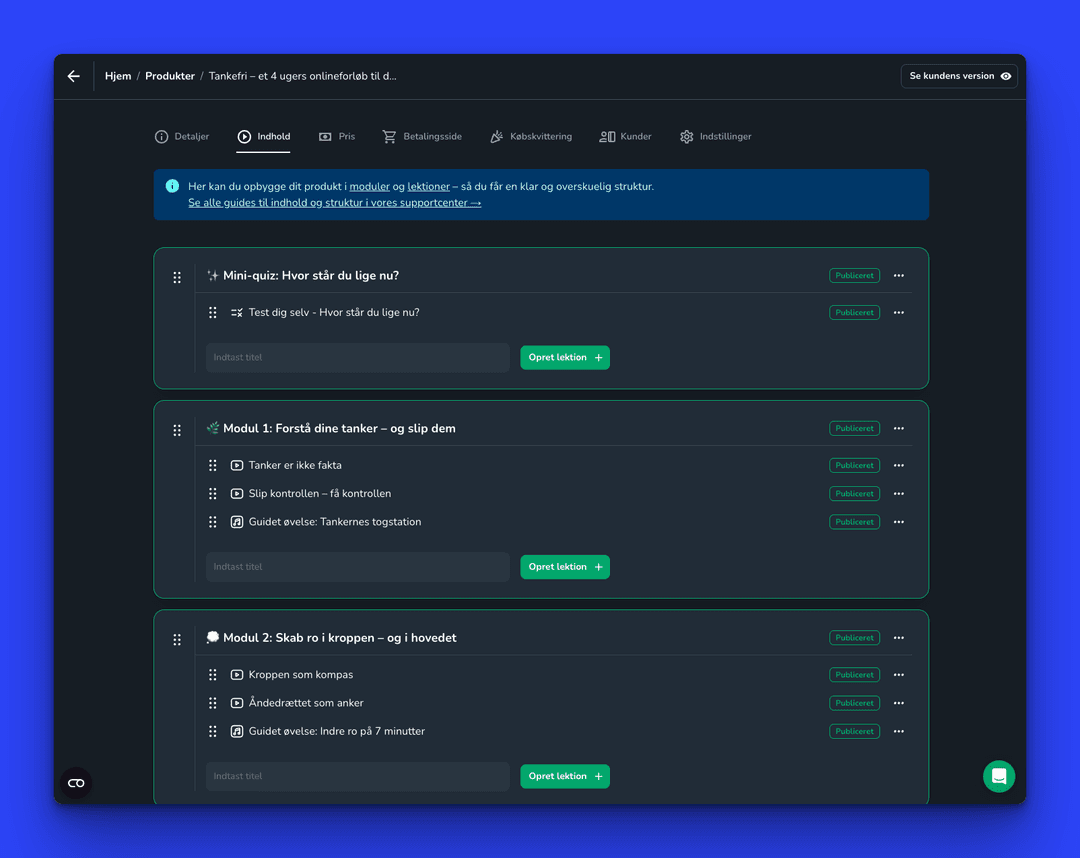
Task: Click the round icon in bottom-left corner
Action: (x=76, y=783)
